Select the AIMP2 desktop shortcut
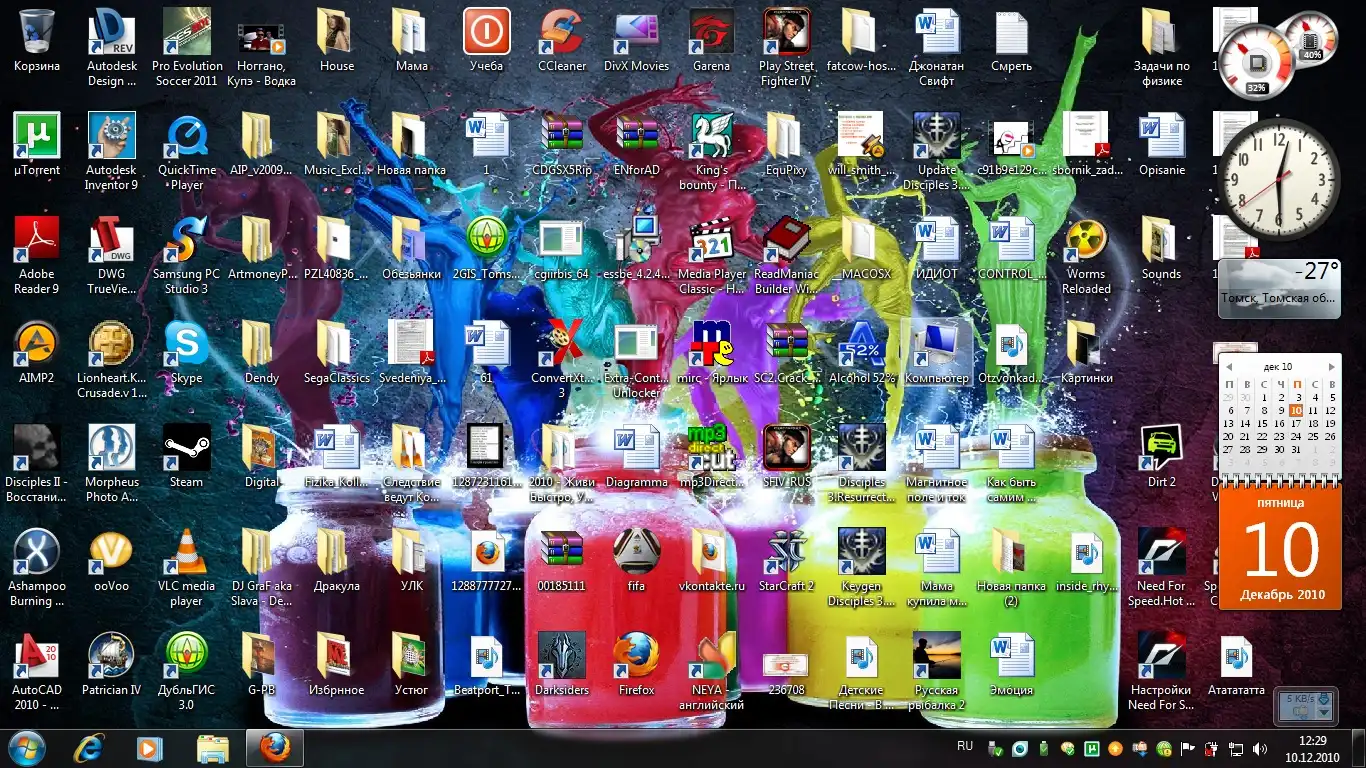1366x768 pixels. tap(37, 345)
